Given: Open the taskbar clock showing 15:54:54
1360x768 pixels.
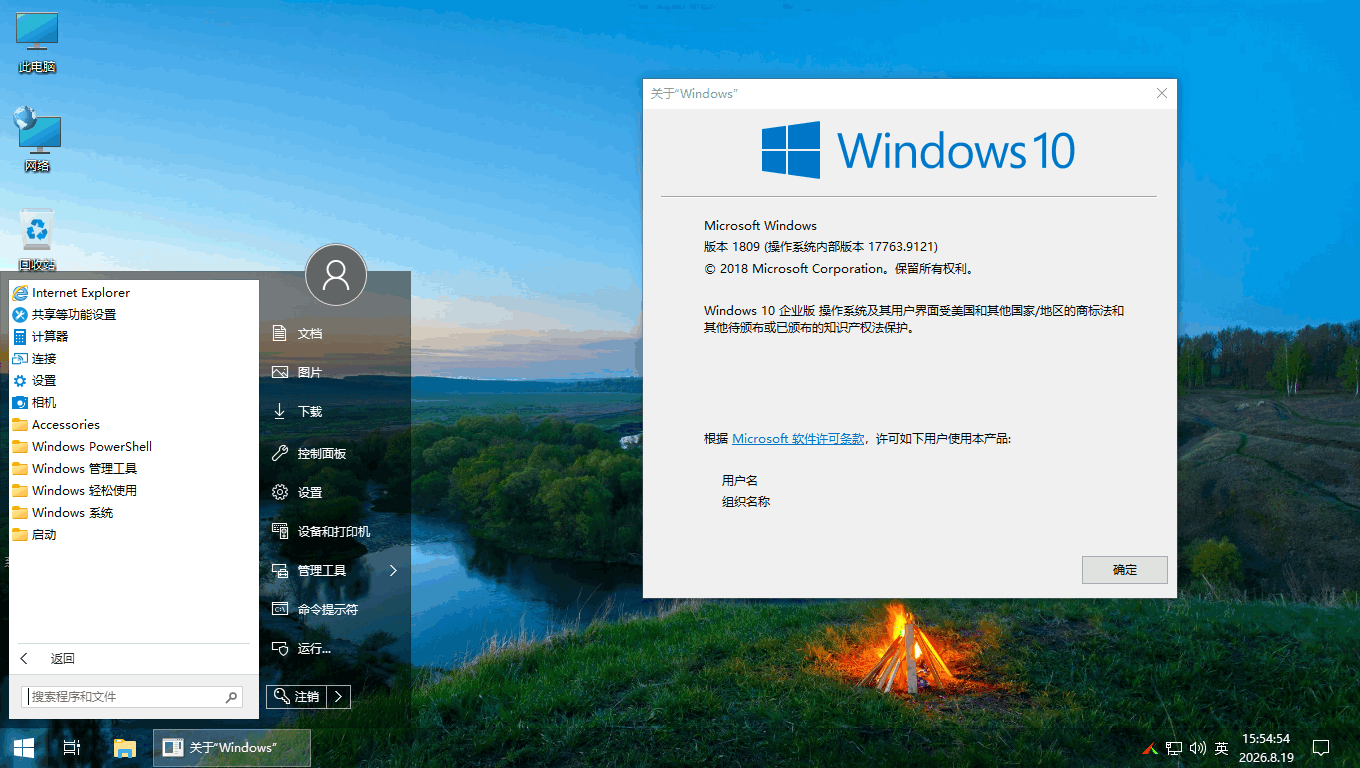Looking at the screenshot, I should [x=1266, y=747].
